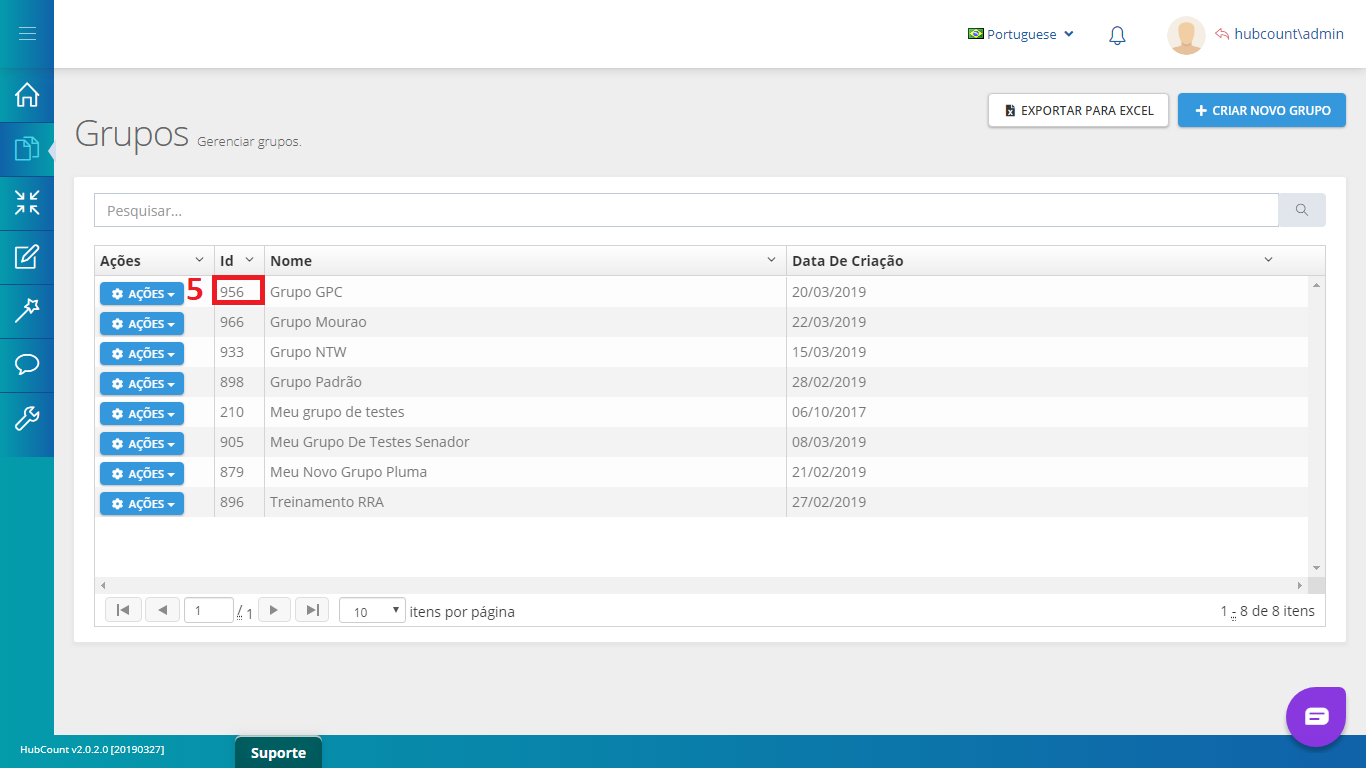Open the items per page dropdown

click(x=372, y=611)
